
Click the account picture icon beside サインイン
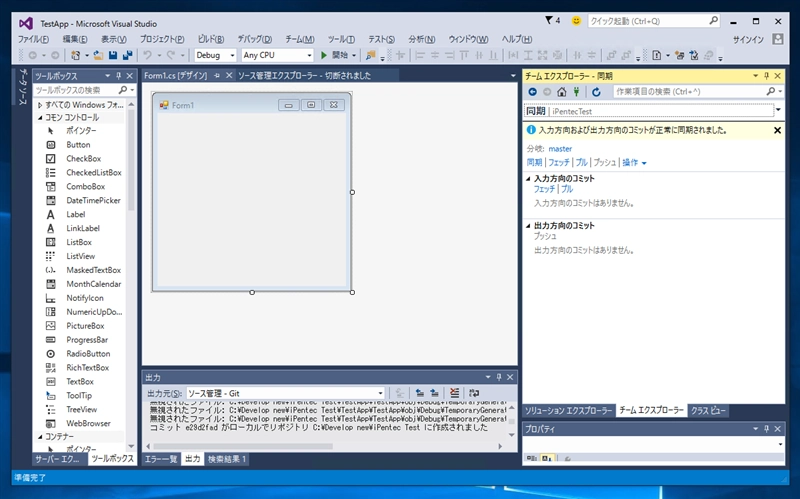coord(778,39)
